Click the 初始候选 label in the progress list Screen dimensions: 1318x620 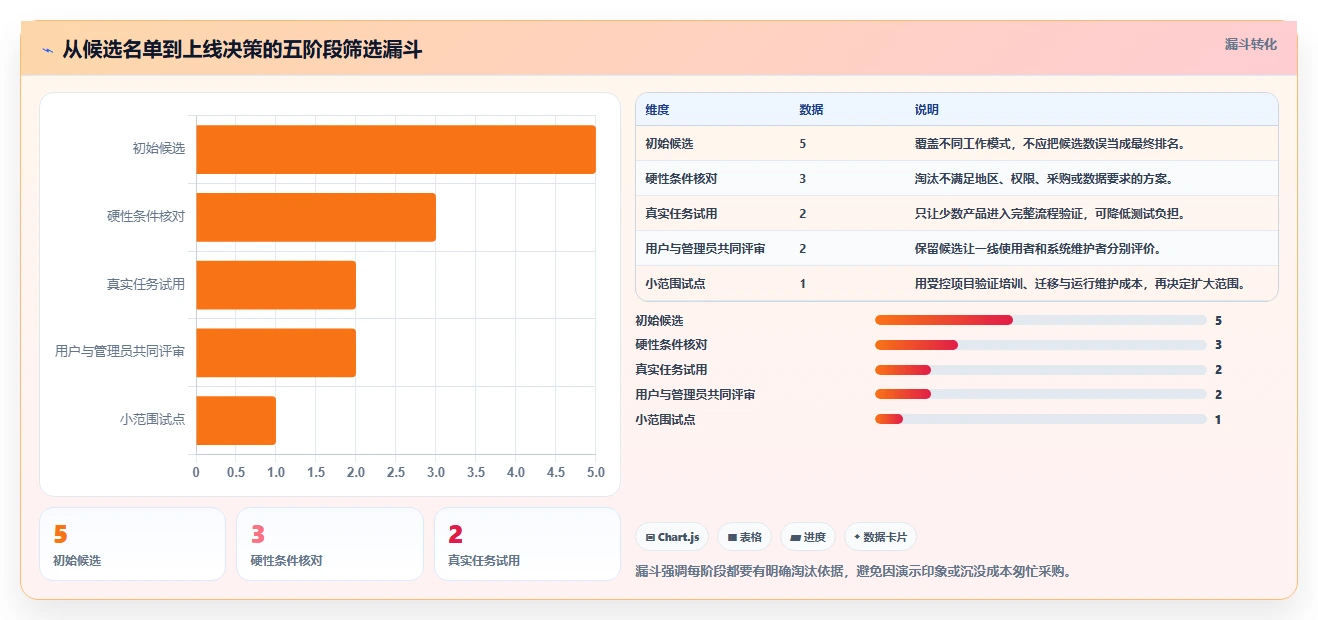659,321
